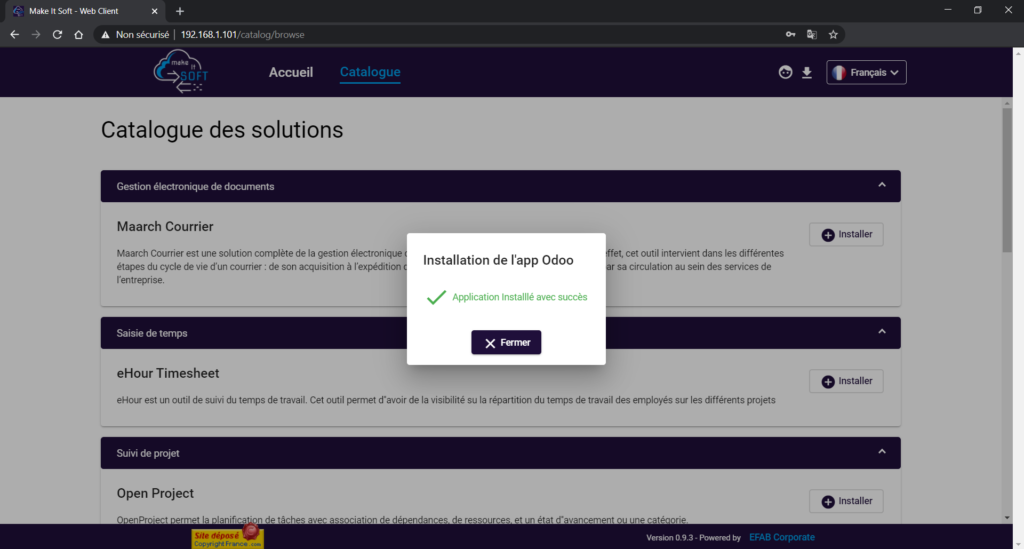Install Open Project
The width and height of the screenshot is (1024, 549).
click(x=846, y=501)
